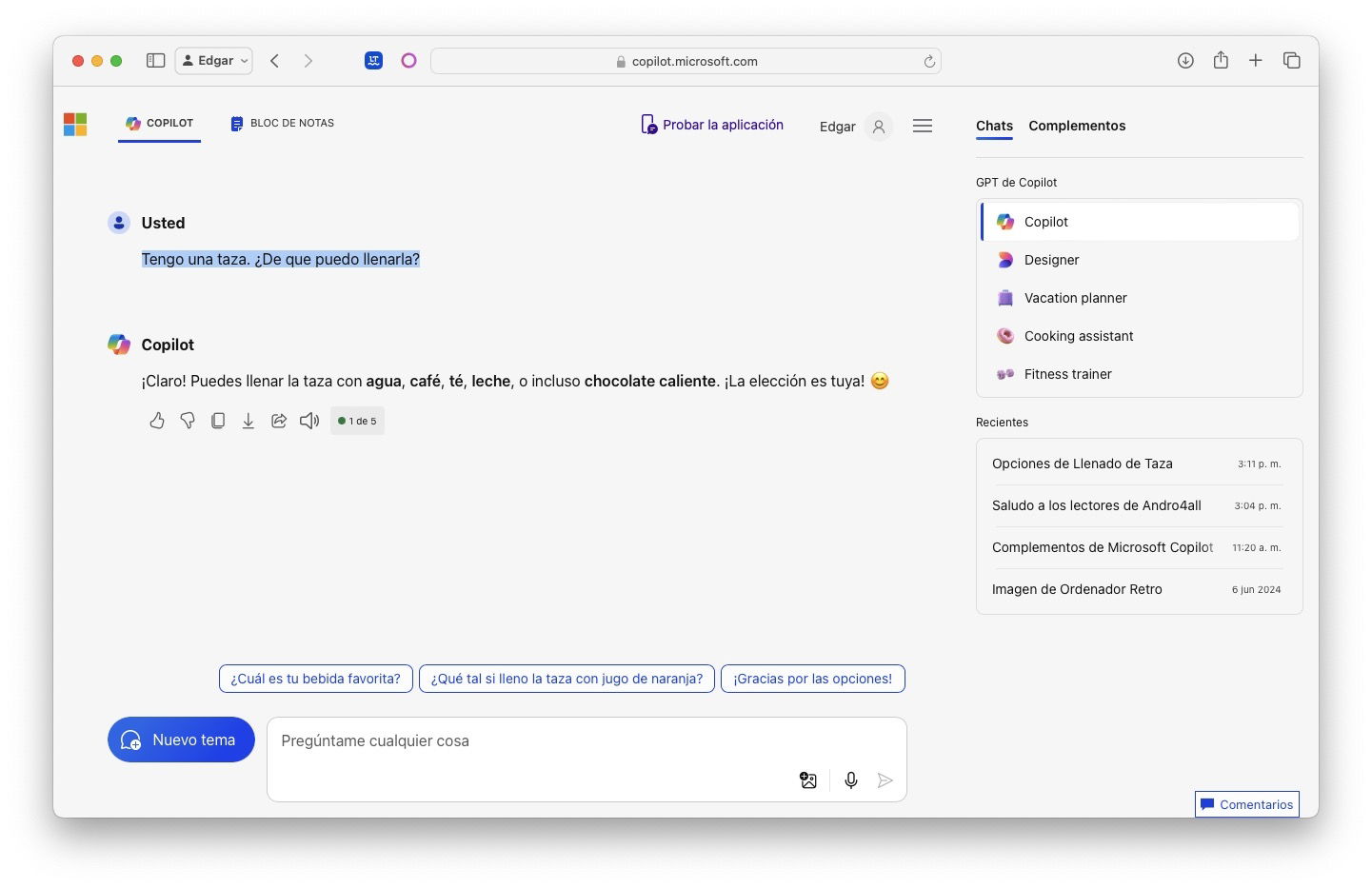Choose the Fitness trainer GPT

click(x=1140, y=374)
